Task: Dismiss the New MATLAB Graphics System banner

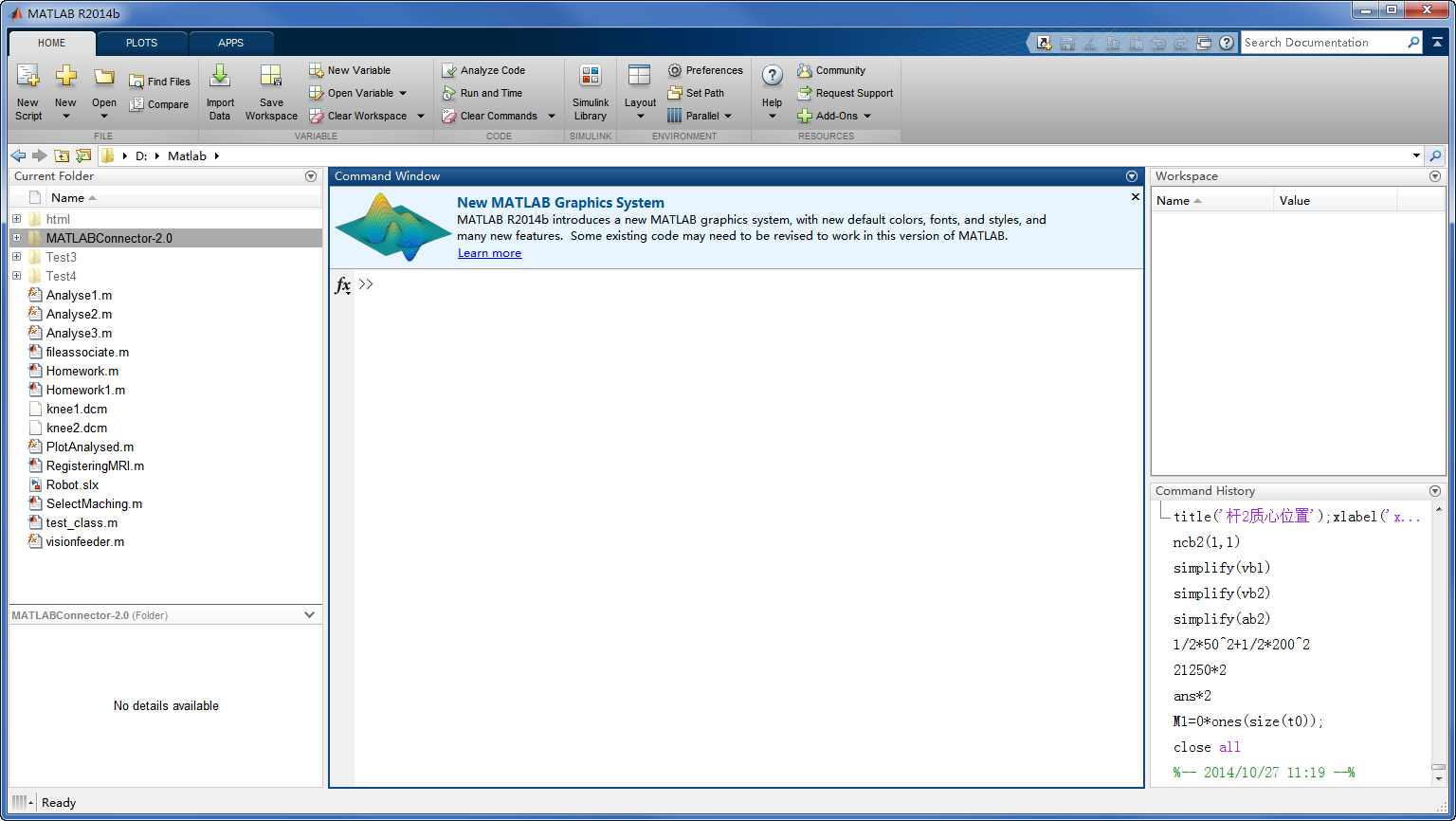Action: (x=1135, y=197)
